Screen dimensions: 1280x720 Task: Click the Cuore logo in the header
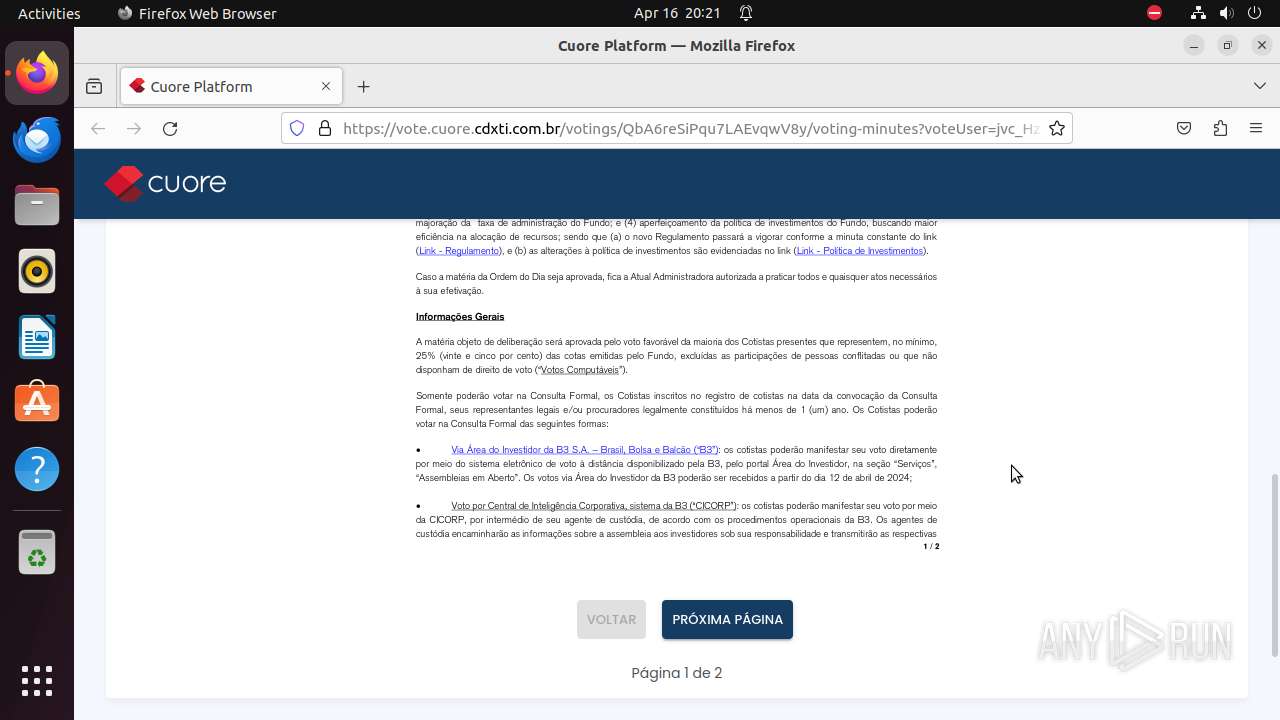pos(165,184)
